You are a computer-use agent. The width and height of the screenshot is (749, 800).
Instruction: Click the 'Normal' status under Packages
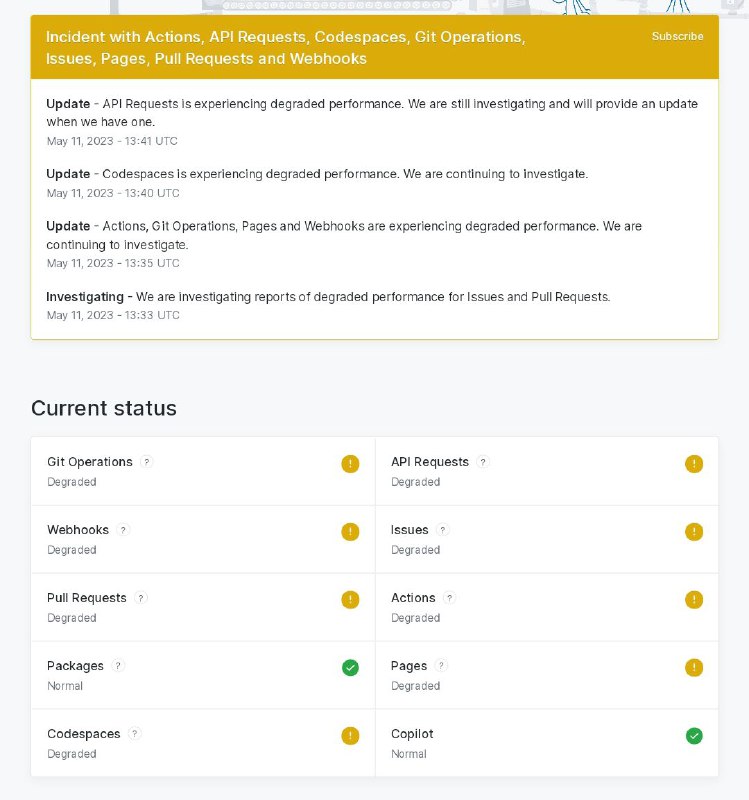click(65, 686)
